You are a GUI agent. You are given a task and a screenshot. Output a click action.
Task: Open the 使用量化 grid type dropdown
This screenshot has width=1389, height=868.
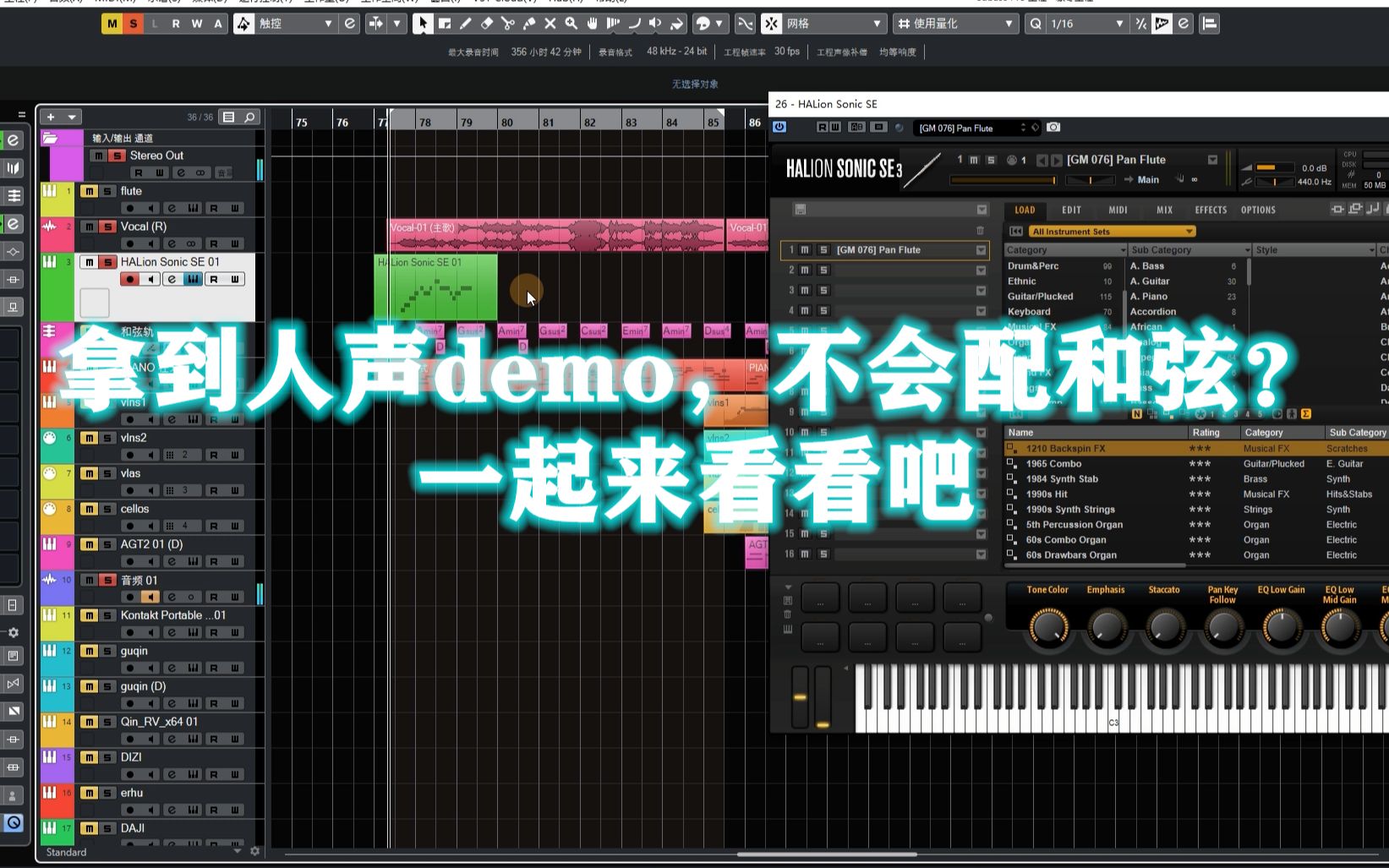pyautogui.click(x=1009, y=24)
